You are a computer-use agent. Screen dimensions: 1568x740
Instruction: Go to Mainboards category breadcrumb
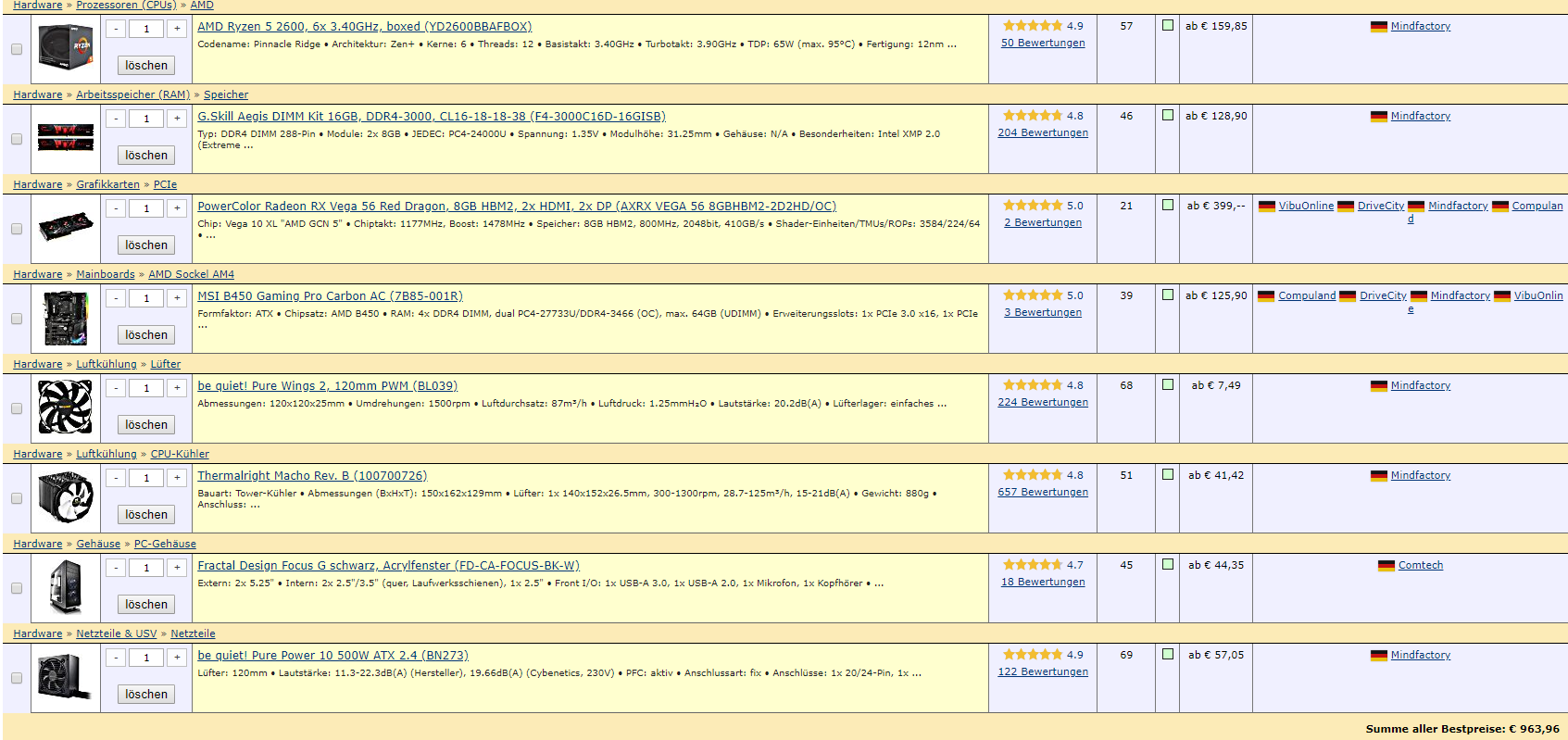[x=106, y=274]
